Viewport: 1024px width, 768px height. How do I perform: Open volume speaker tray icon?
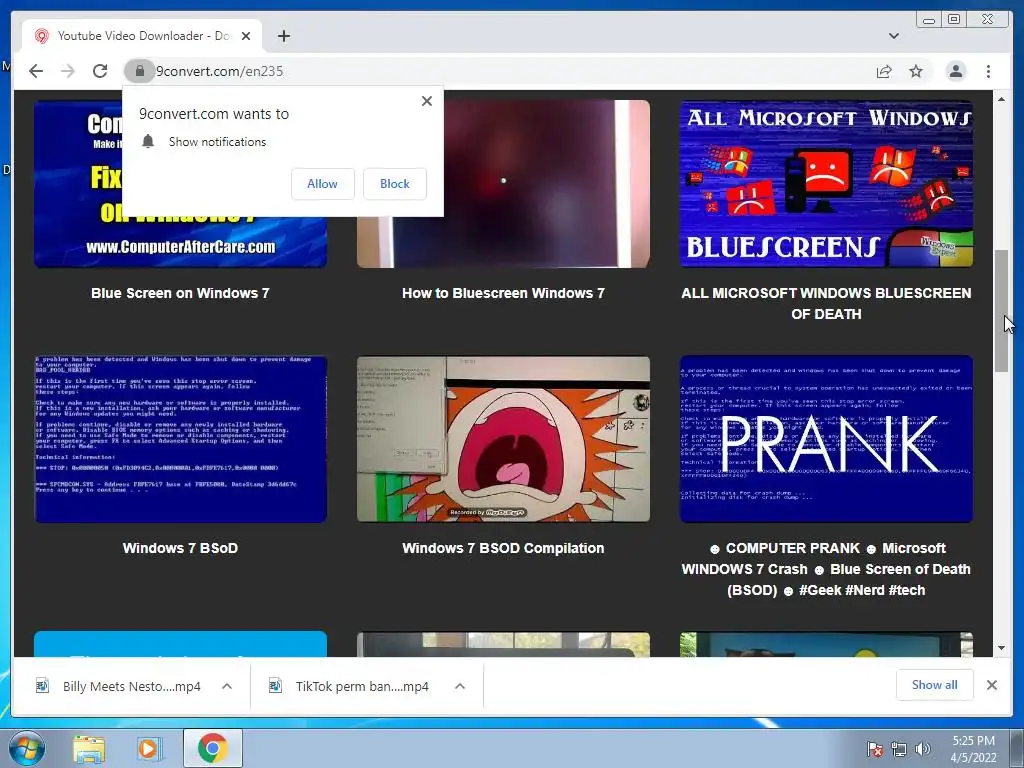[922, 749]
